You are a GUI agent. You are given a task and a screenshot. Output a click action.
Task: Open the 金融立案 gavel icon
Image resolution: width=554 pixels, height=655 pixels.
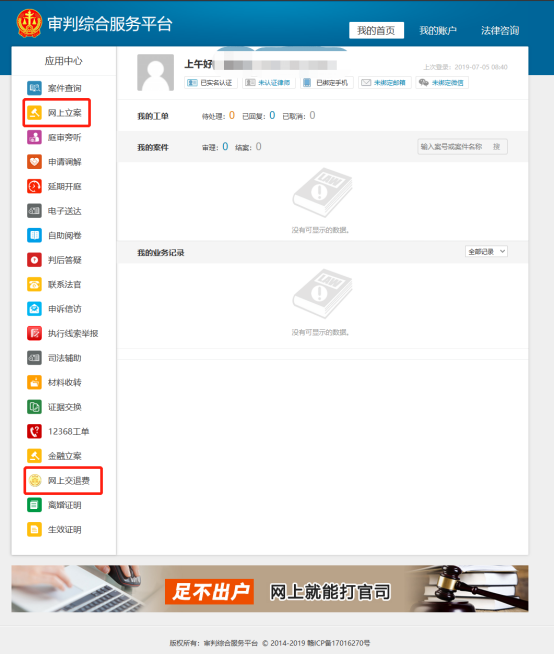(34, 456)
